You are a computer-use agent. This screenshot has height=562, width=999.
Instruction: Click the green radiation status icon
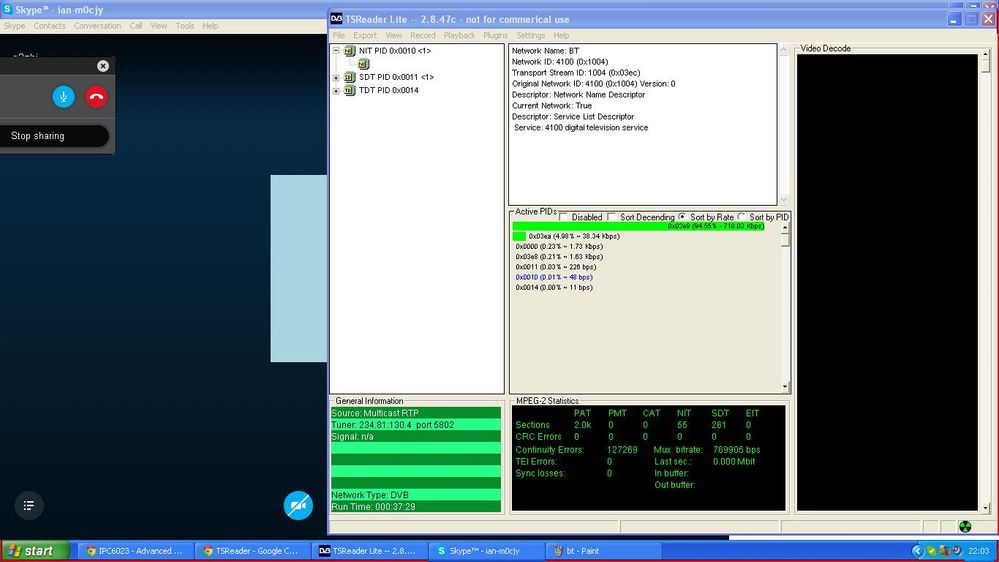coord(965,526)
